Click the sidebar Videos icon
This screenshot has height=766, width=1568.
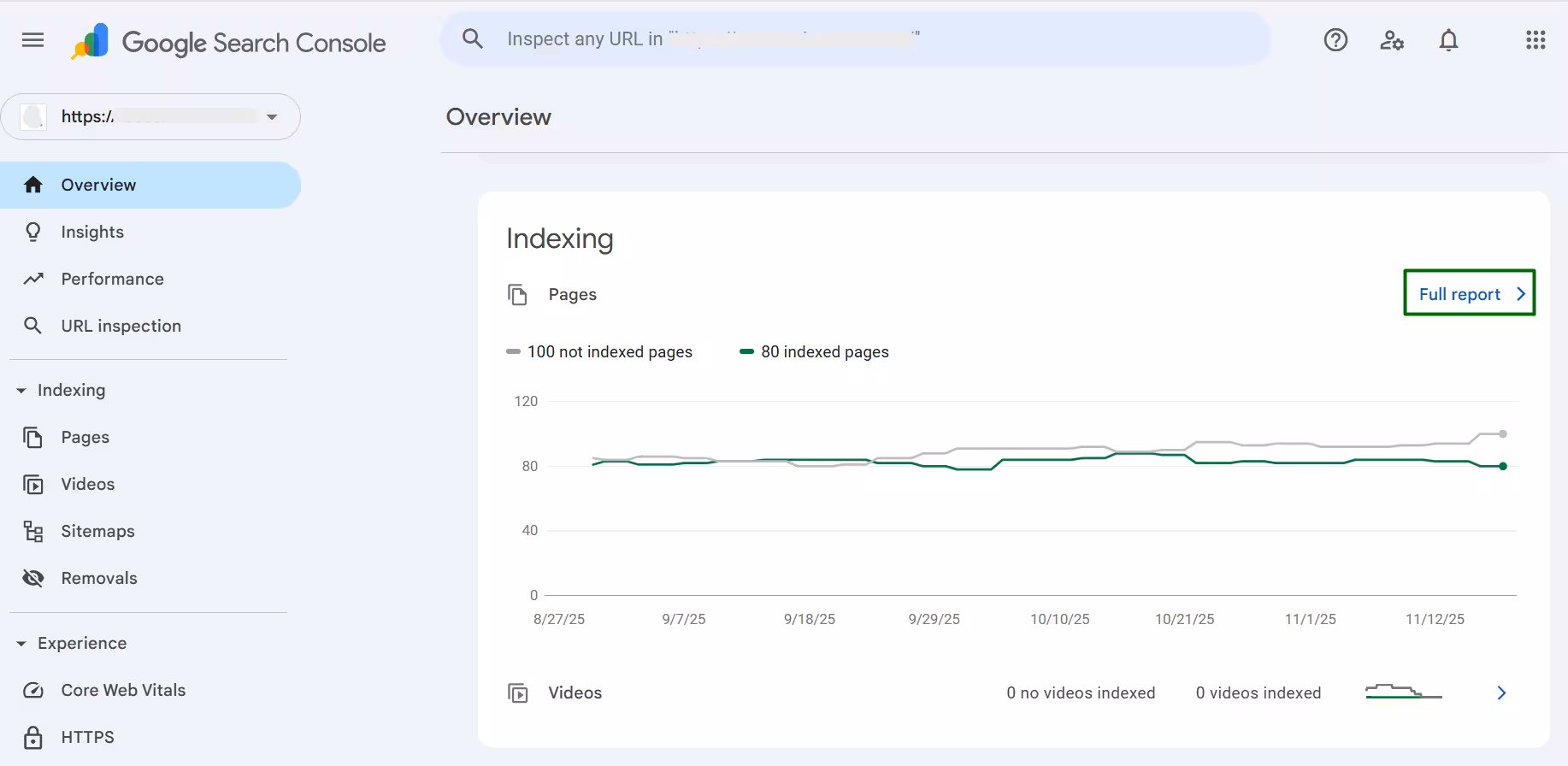point(32,484)
